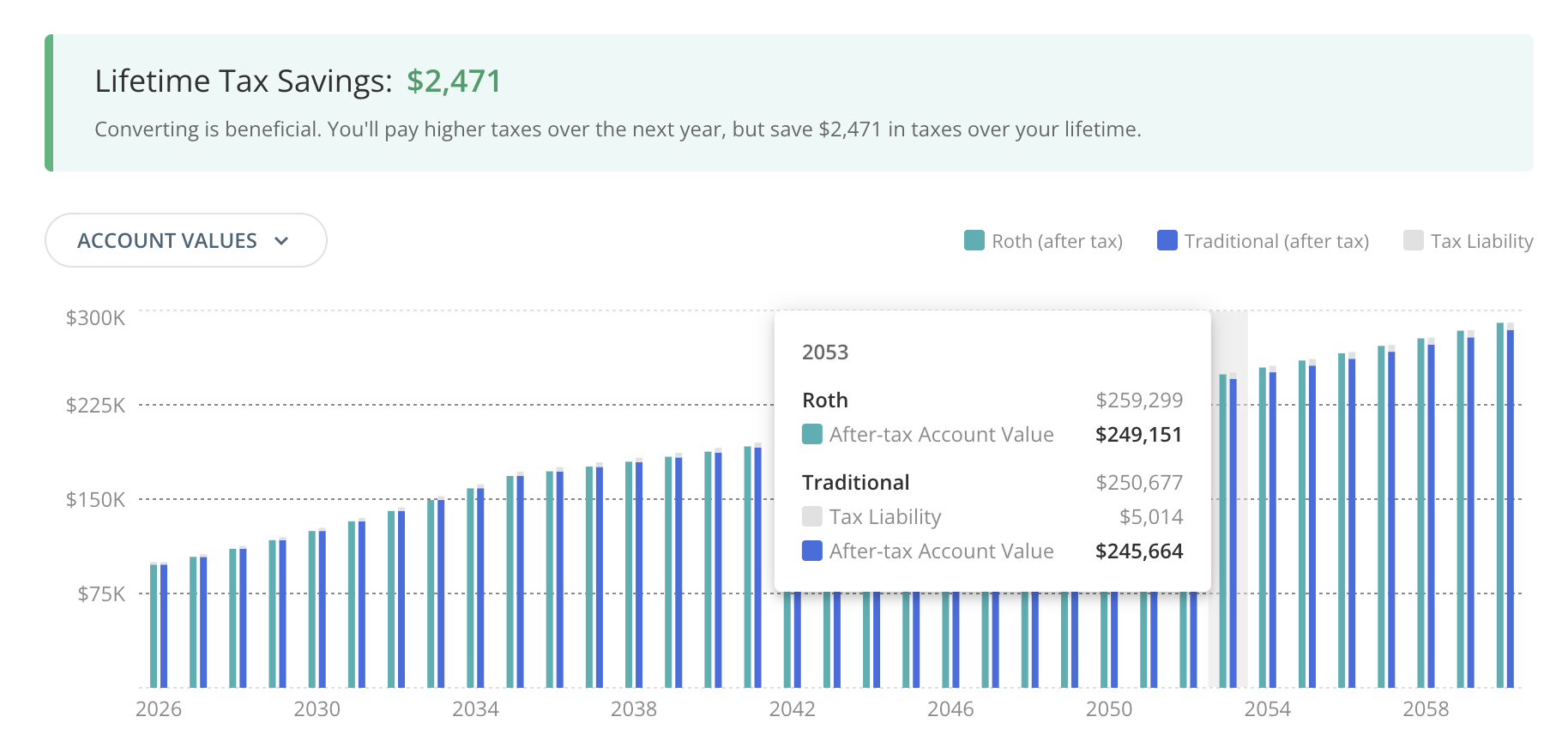1568x753 pixels.
Task: Select the 2026 bar group
Action: coord(159,625)
